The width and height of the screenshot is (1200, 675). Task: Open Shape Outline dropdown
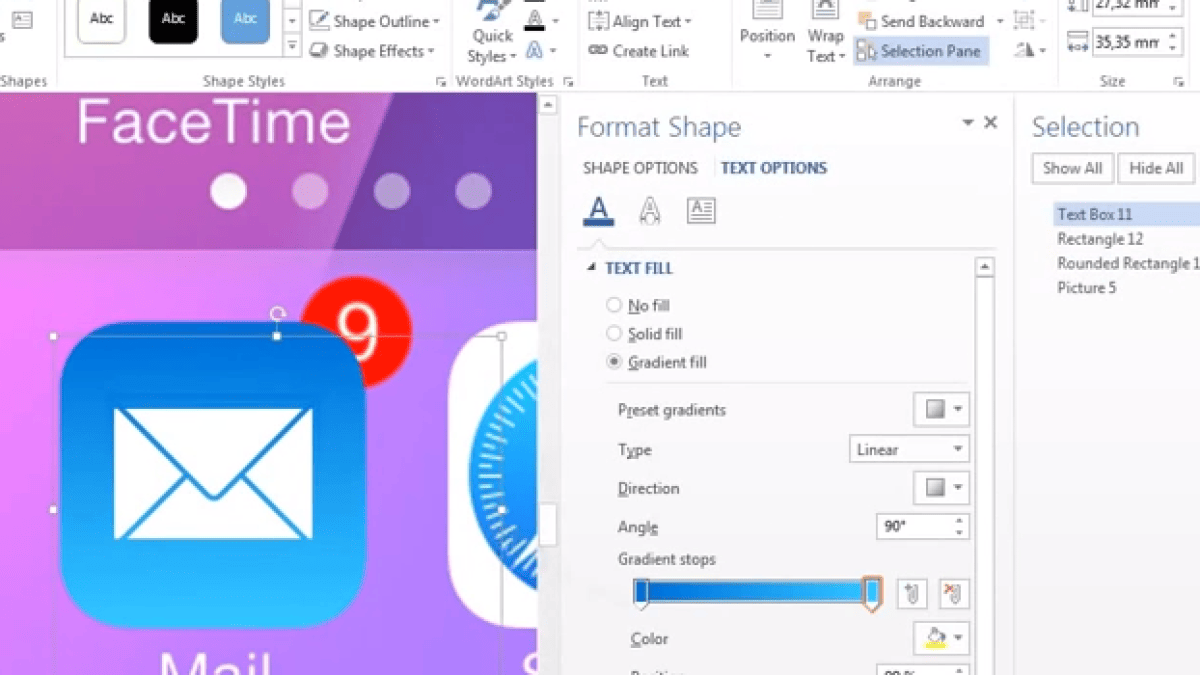(375, 21)
